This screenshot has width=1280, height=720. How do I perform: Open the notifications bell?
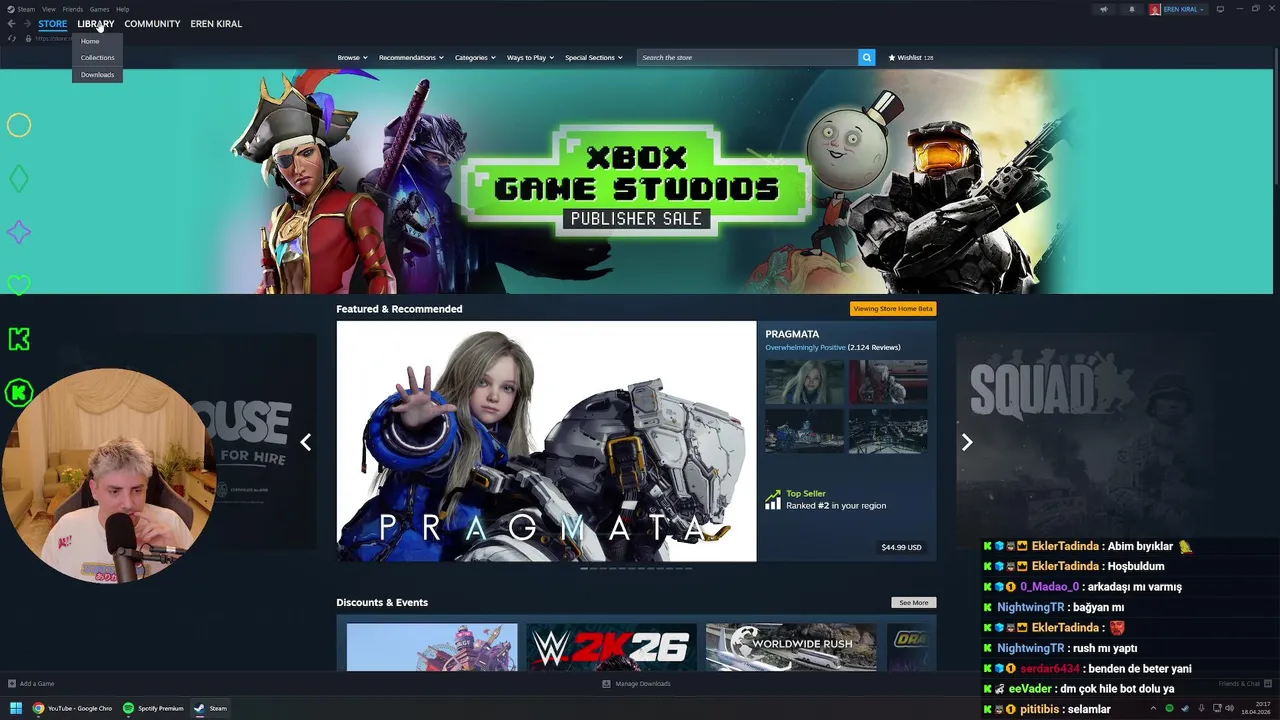[x=1132, y=9]
